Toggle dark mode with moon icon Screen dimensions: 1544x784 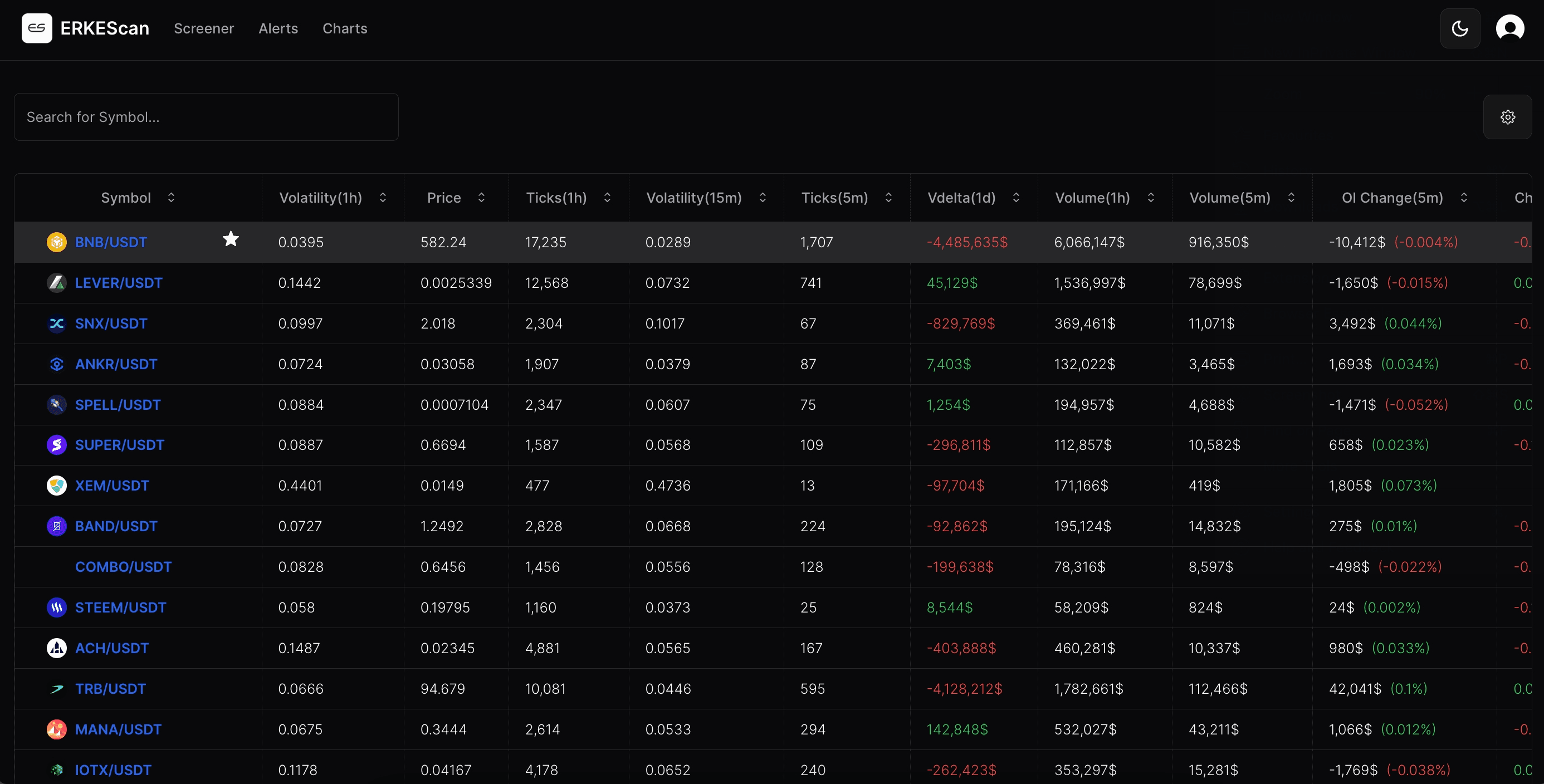1460,28
